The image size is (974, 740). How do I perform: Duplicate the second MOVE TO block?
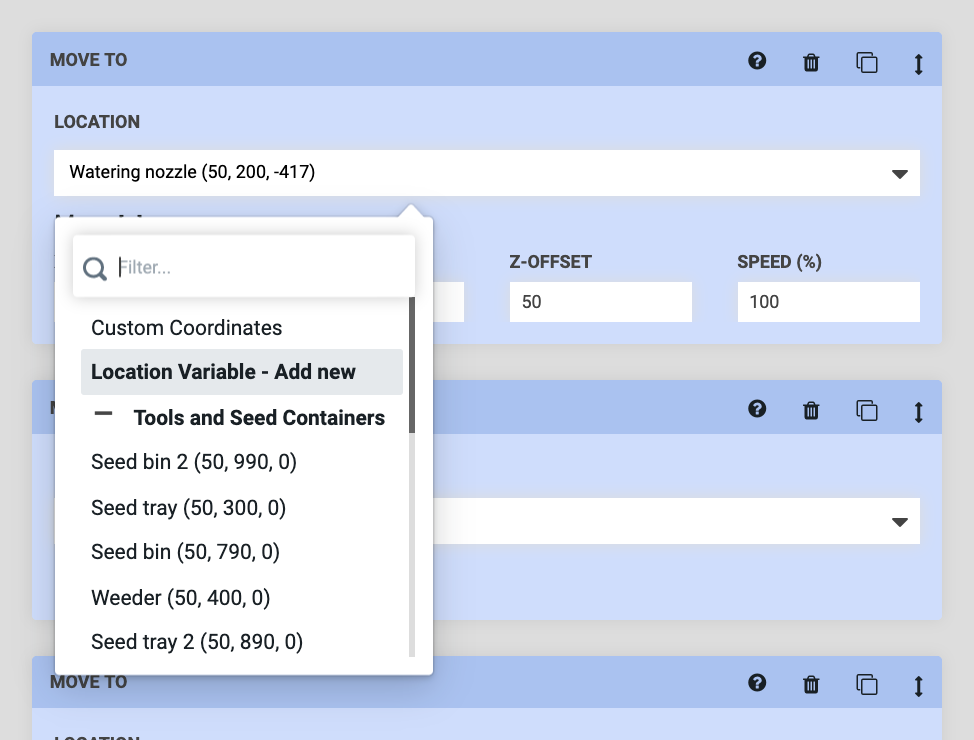(x=866, y=409)
